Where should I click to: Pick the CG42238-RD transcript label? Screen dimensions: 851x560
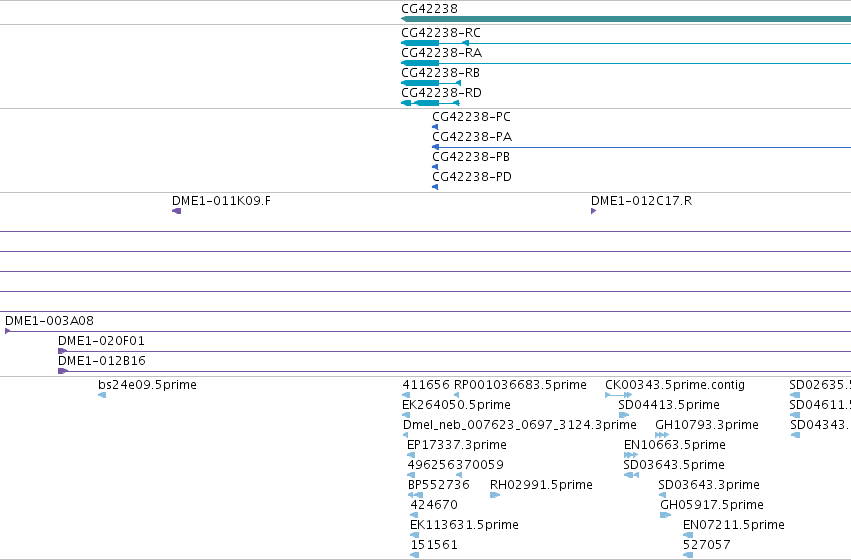[441, 93]
